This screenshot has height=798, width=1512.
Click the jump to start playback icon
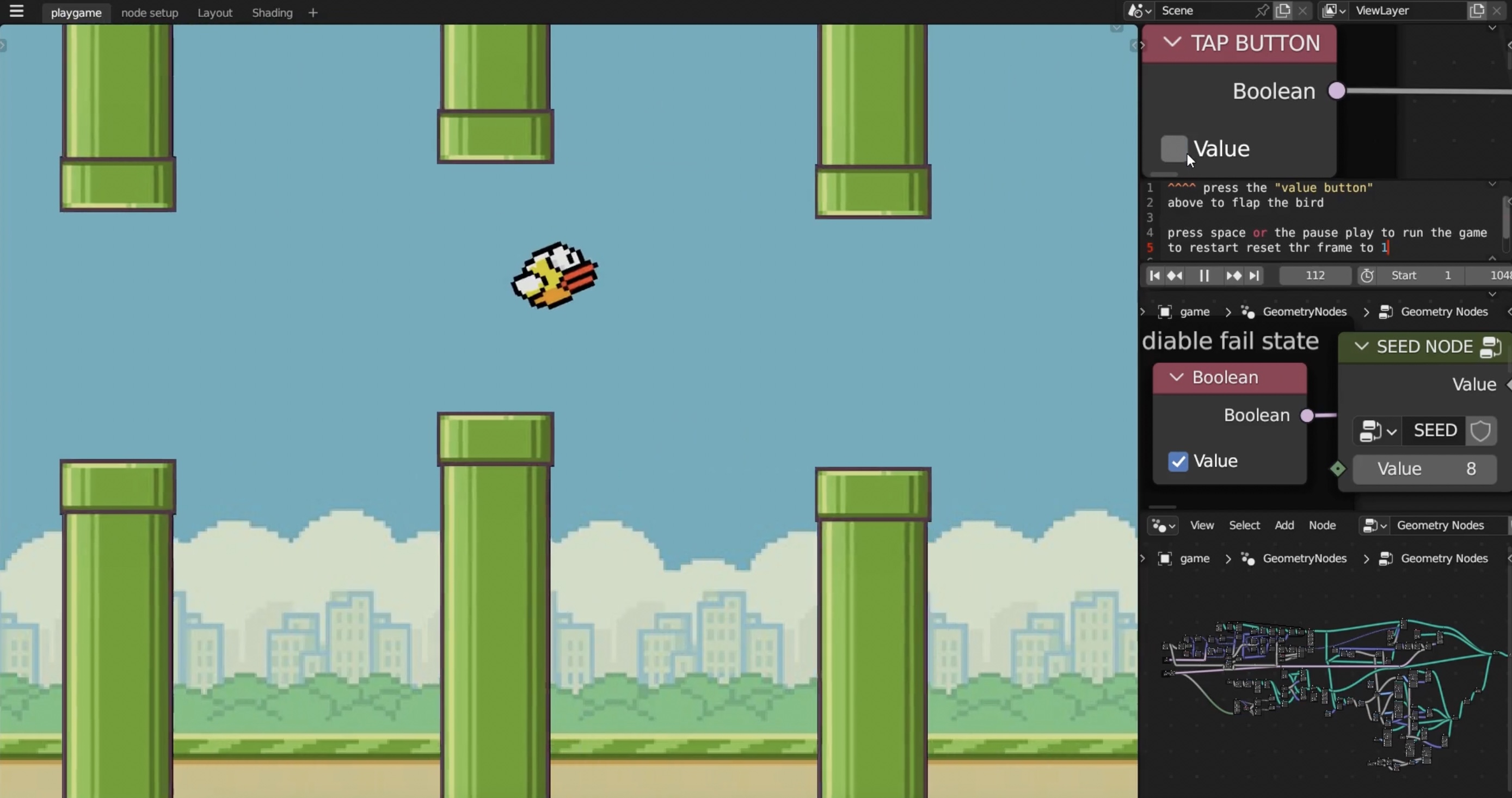tap(1154, 275)
